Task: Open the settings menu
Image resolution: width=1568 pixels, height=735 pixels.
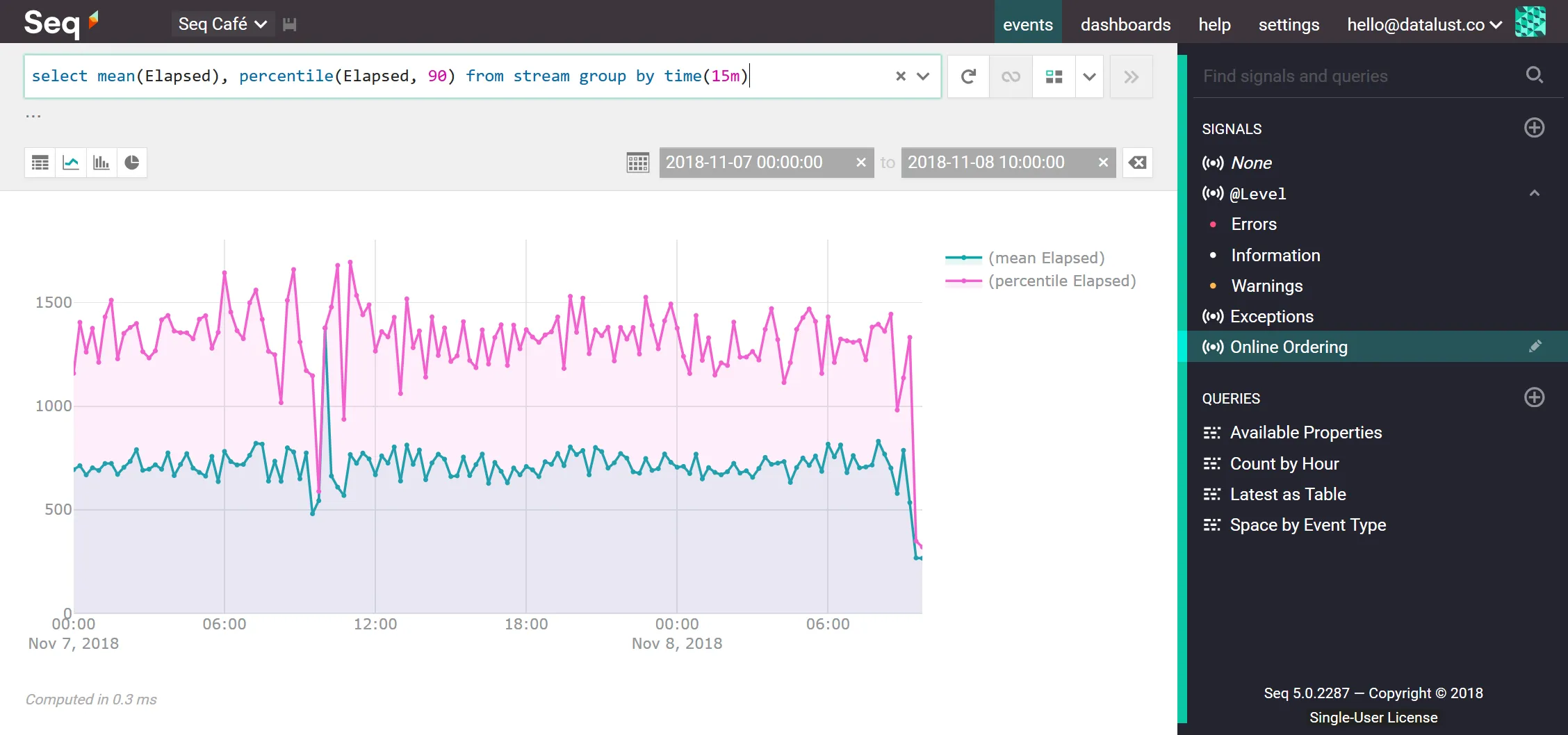Action: click(1288, 24)
